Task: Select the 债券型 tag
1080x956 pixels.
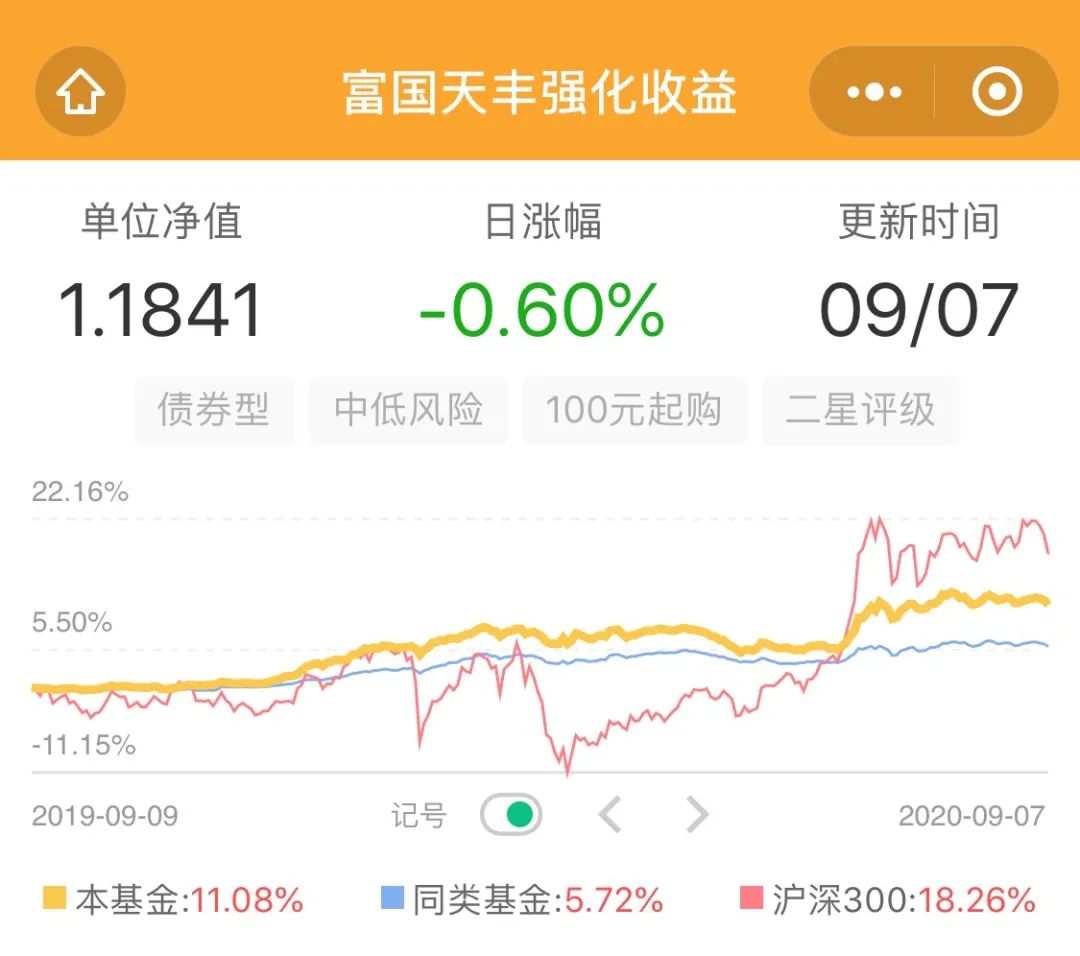Action: (214, 410)
